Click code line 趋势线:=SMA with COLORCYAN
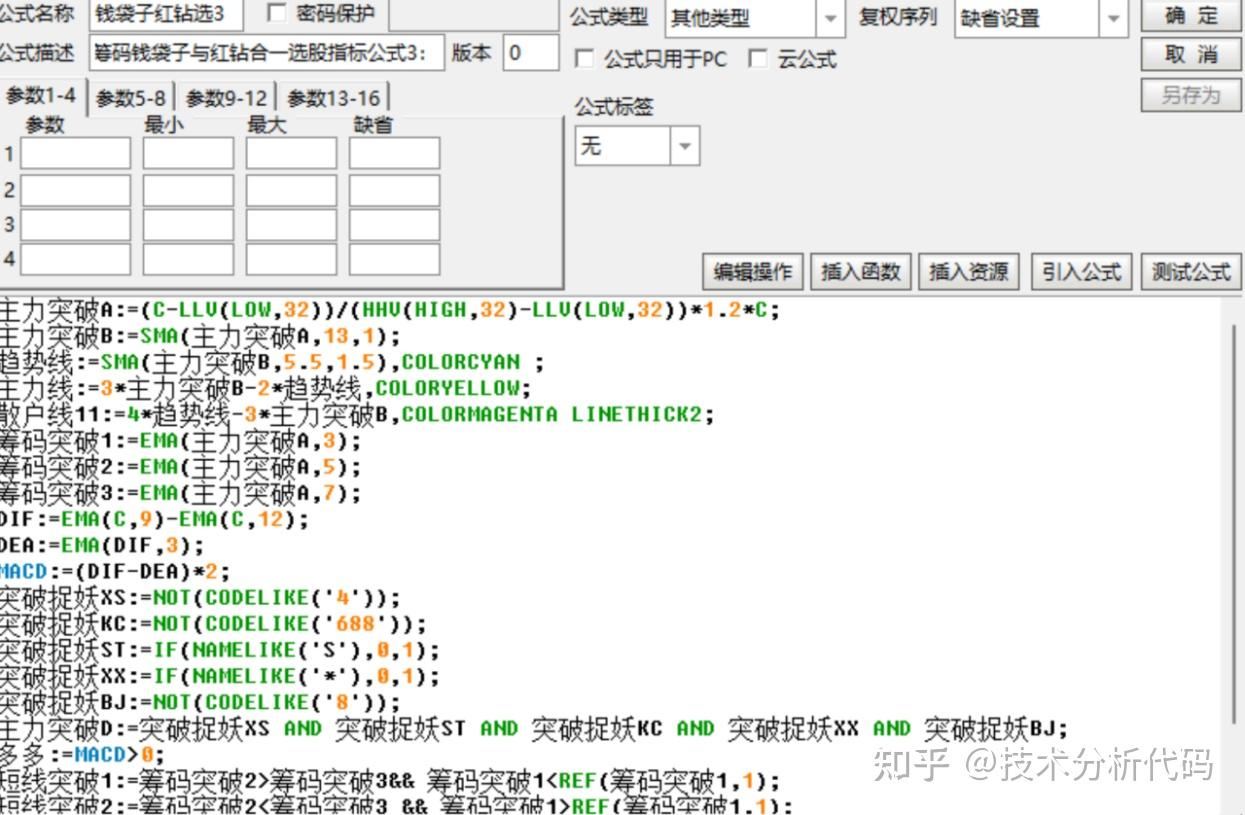The width and height of the screenshot is (1245, 815). pos(272,362)
